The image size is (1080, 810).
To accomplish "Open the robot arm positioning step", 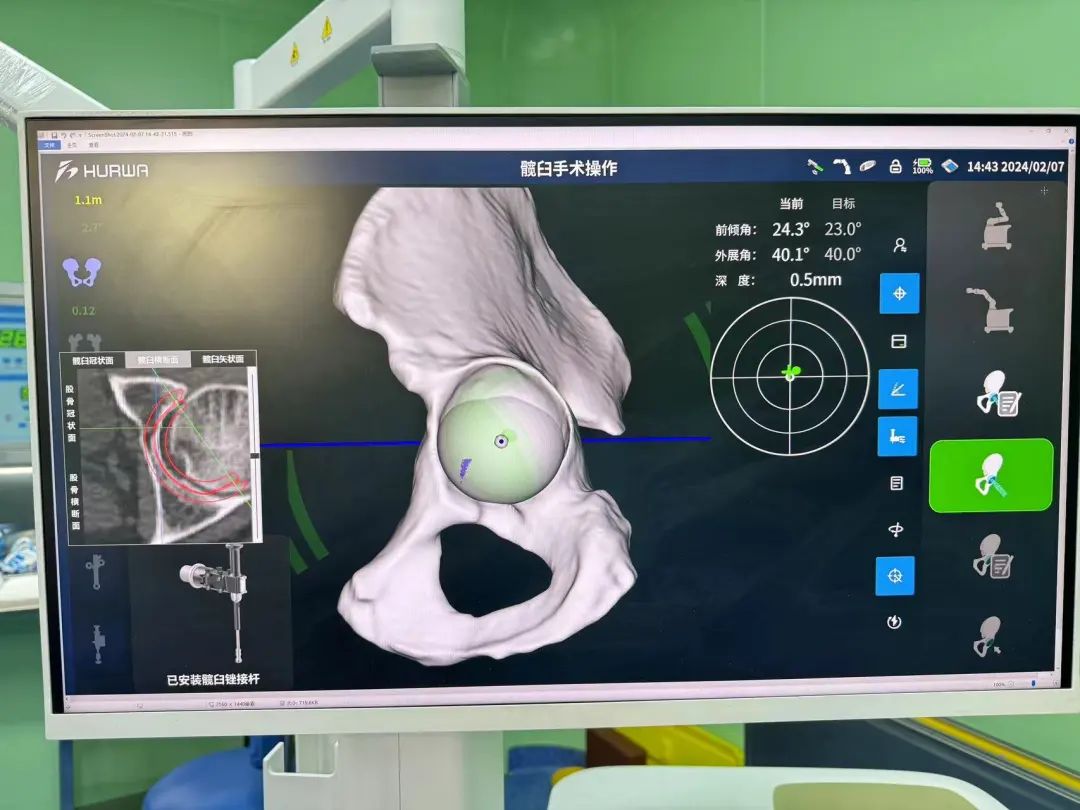I will click(990, 310).
